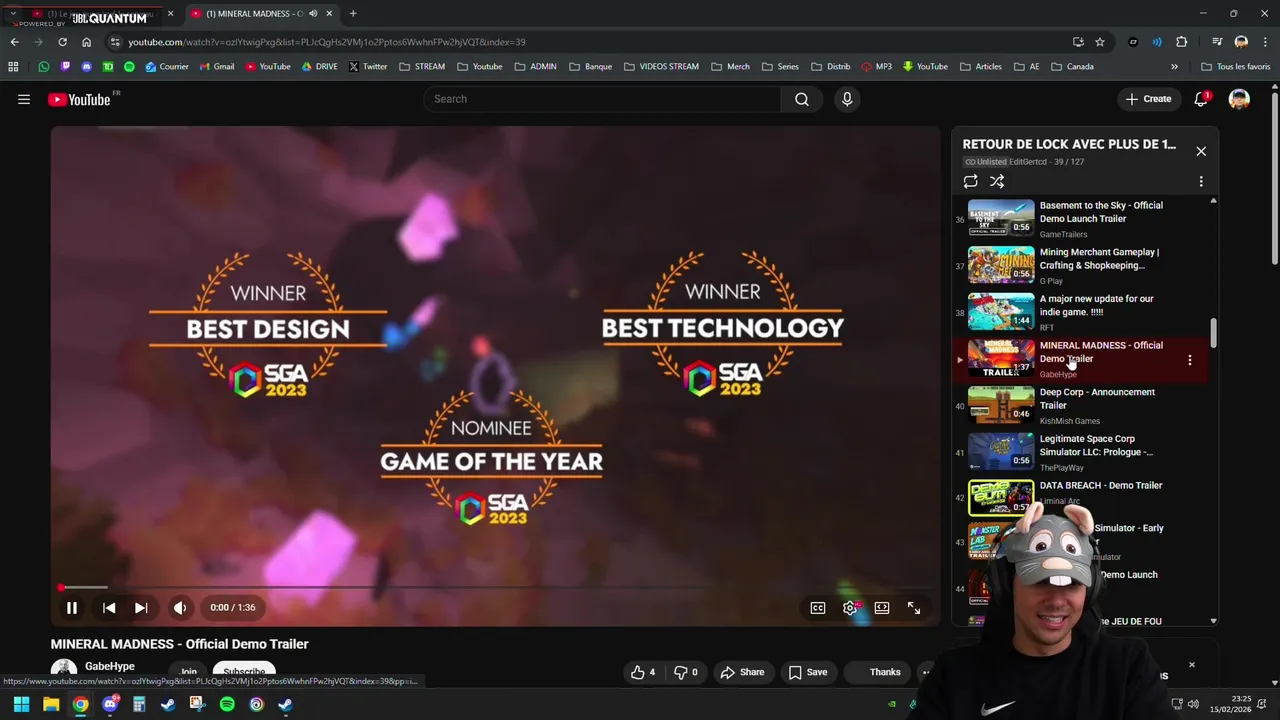
Task: Expand the ADMIN bookmarks folder
Action: pos(535,67)
